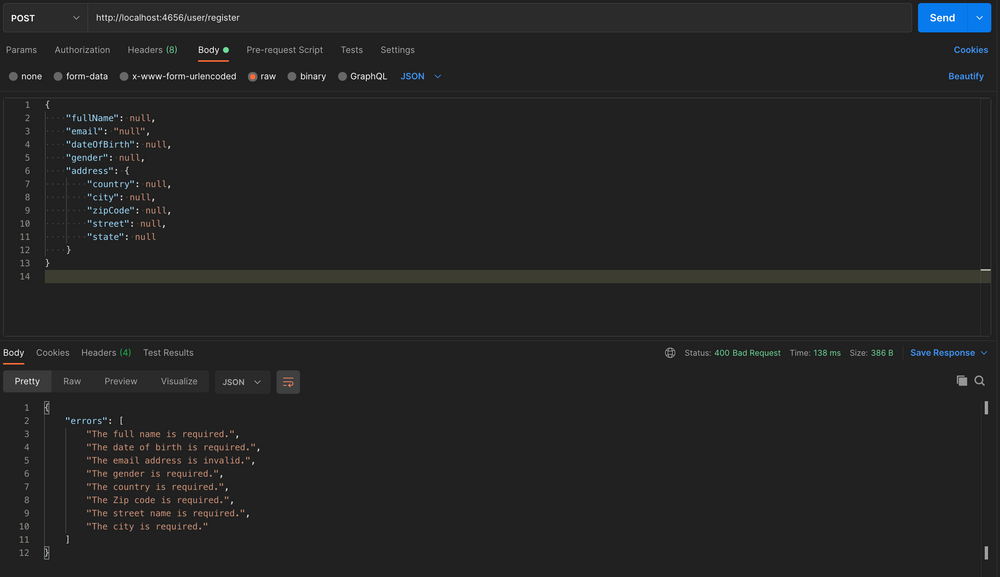Screen dimensions: 1000x577
Task: Open the response JSON format dropdown
Action: (242, 382)
